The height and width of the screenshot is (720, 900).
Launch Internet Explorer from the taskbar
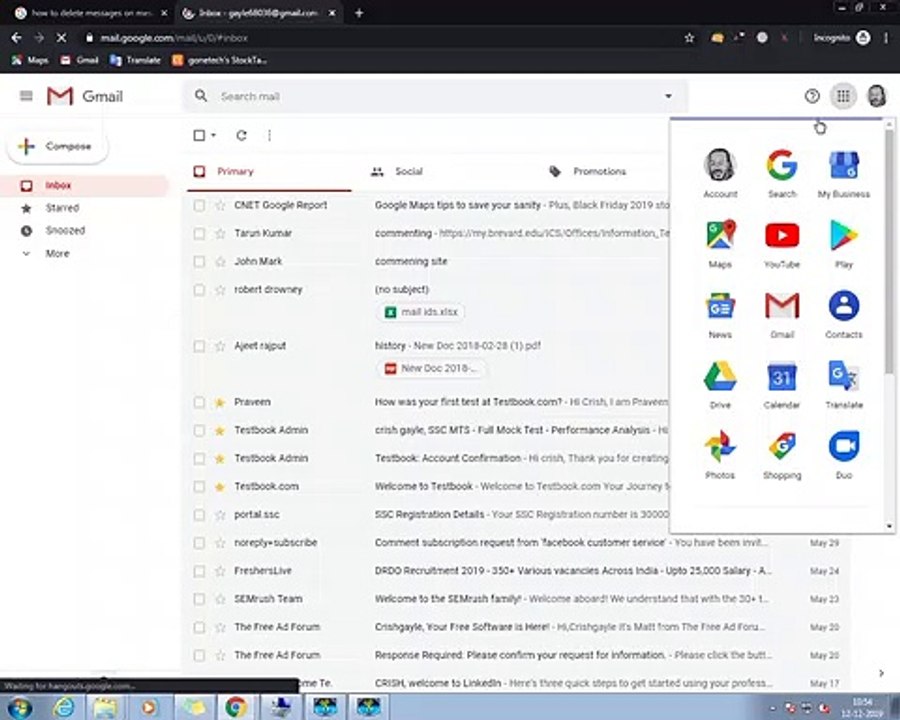pyautogui.click(x=63, y=707)
